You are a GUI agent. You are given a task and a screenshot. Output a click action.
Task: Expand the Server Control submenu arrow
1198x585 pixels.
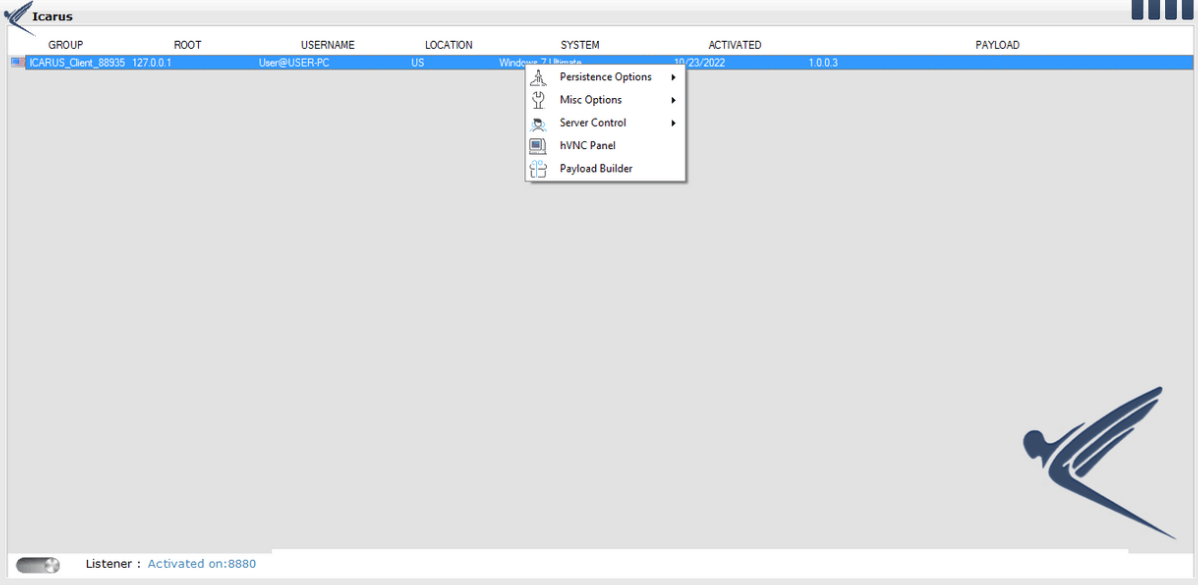pyautogui.click(x=674, y=123)
